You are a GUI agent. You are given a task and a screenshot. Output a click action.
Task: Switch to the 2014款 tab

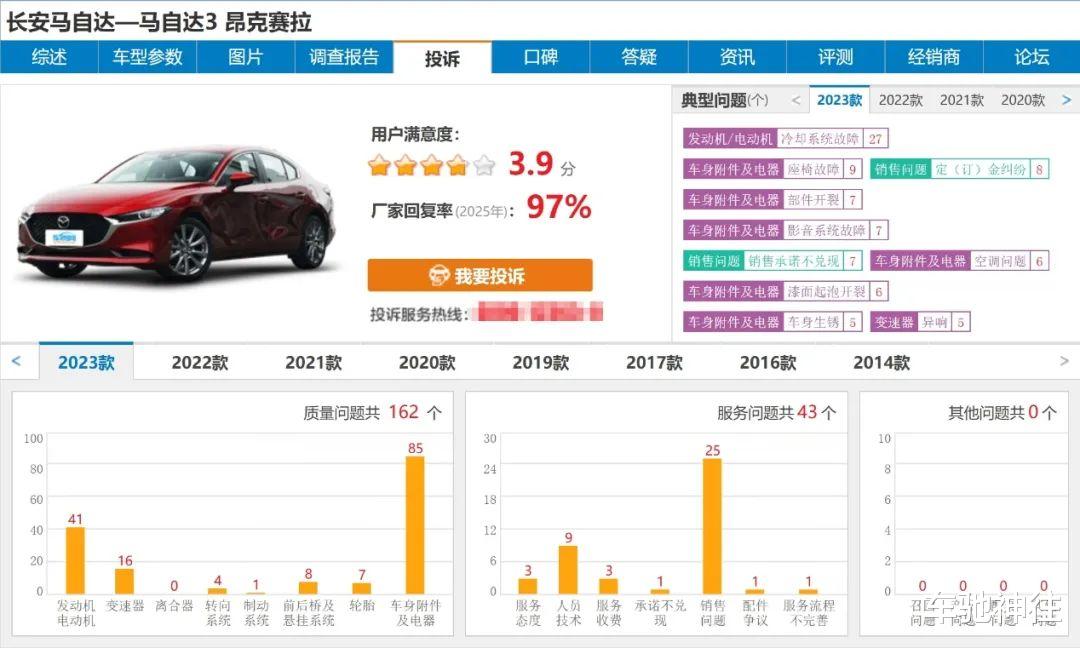click(882, 362)
